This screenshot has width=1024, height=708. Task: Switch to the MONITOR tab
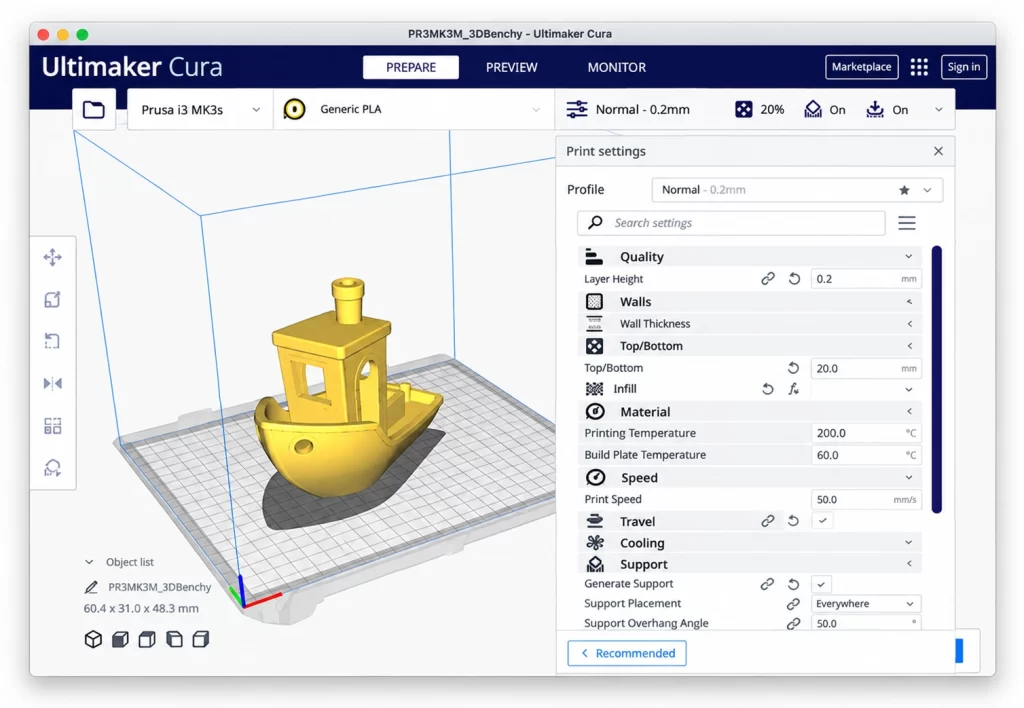click(x=616, y=67)
